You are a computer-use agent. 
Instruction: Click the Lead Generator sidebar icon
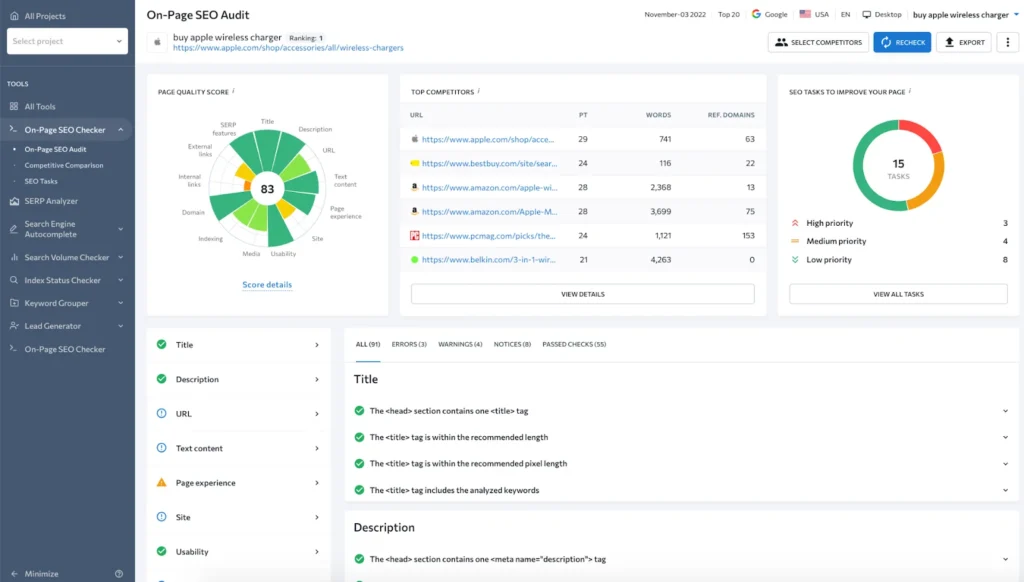(x=14, y=326)
